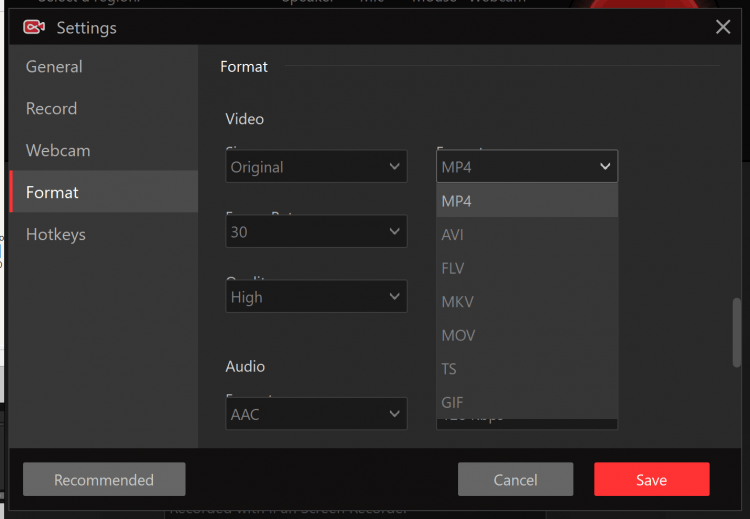Choose AVI from the format list
750x519 pixels.
(x=526, y=235)
